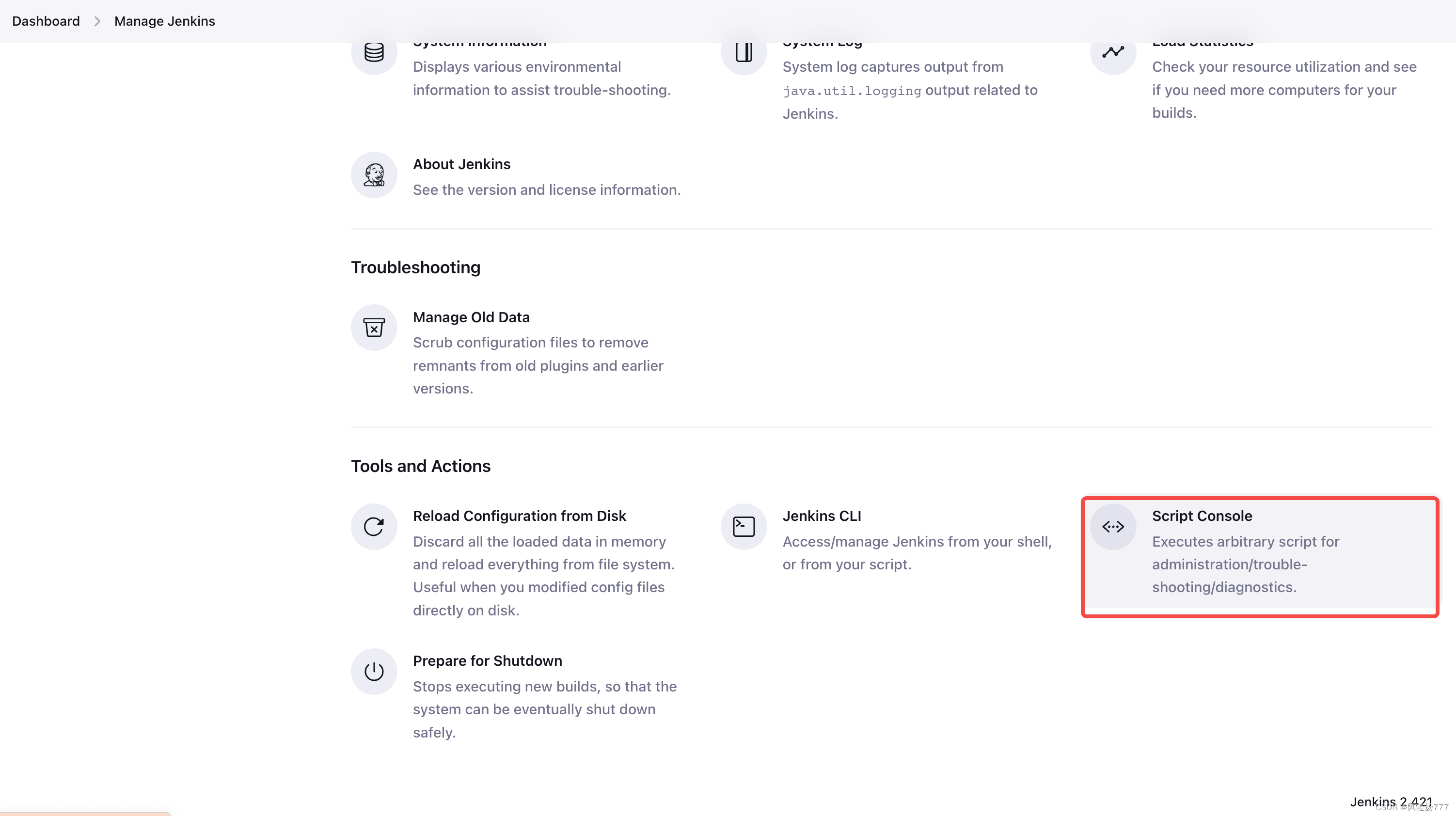Screen dimensions: 1456x816
Task: Click the Reload Configuration circular arrow icon
Action: pyautogui.click(x=374, y=527)
